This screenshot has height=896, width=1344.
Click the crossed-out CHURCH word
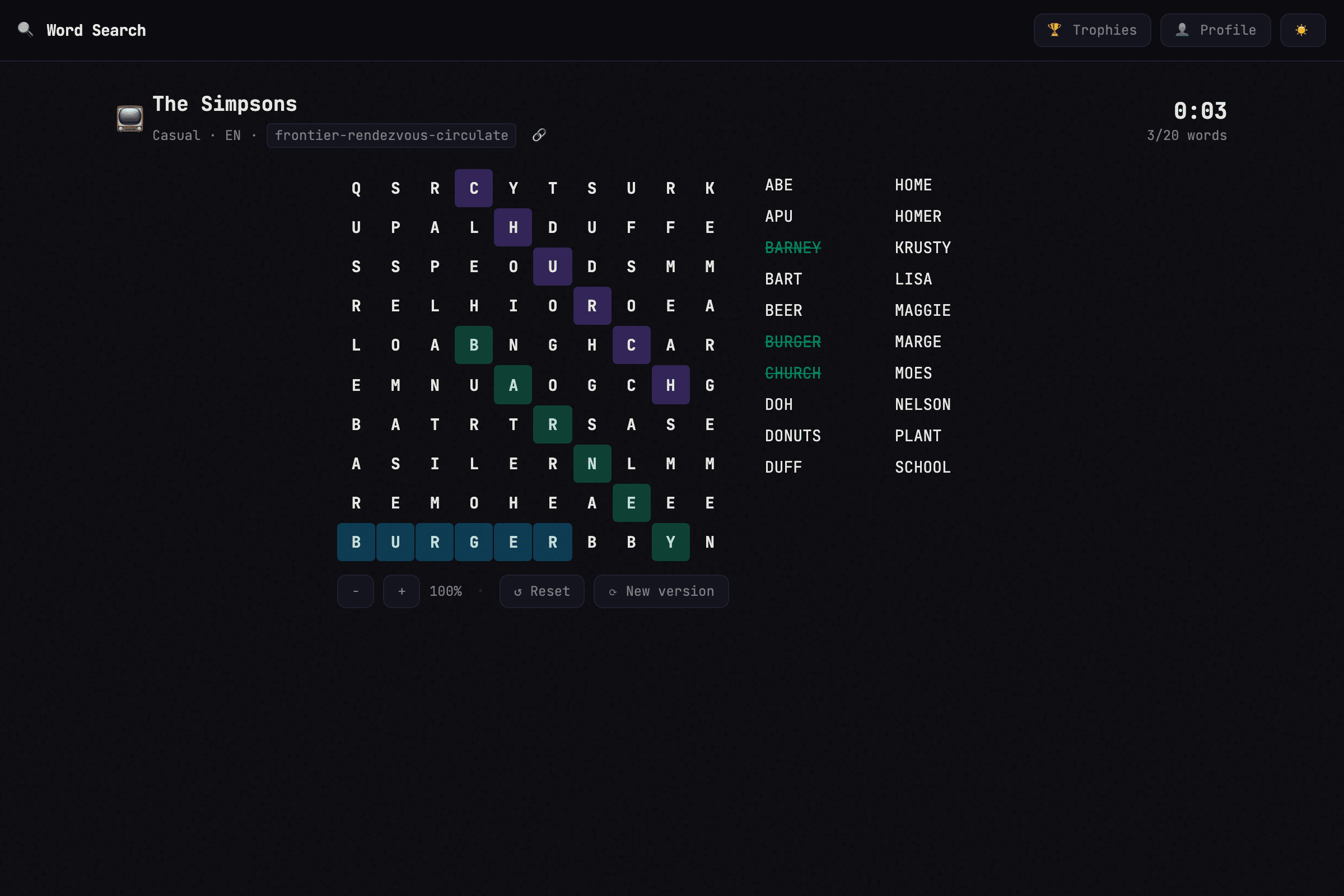(792, 374)
